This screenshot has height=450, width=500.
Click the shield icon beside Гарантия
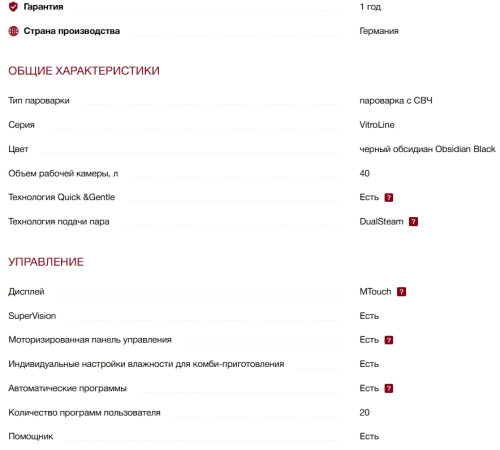click(13, 6)
